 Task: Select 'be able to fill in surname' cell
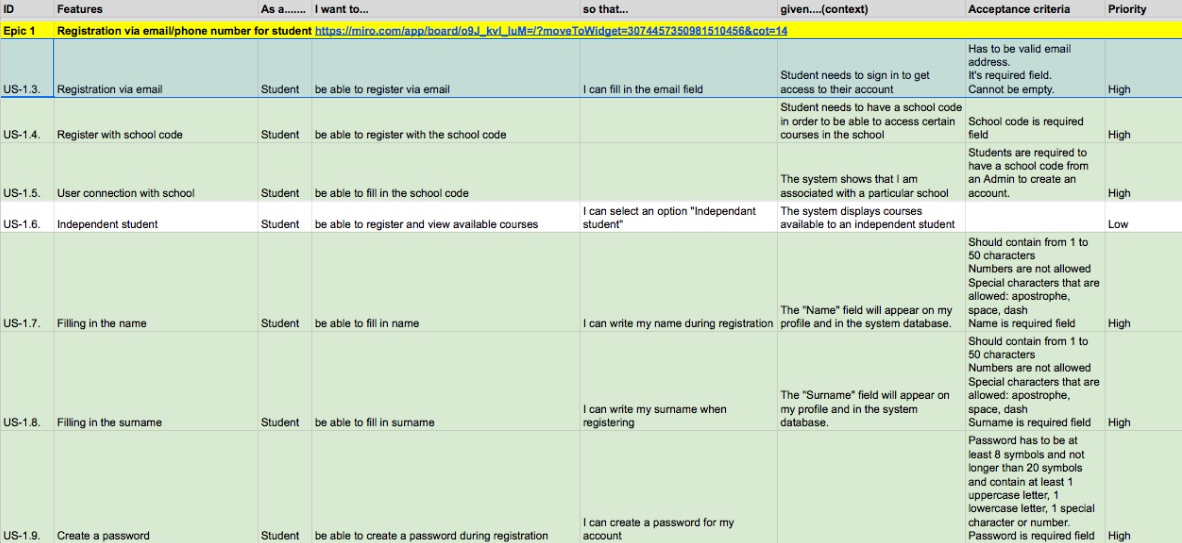click(446, 382)
